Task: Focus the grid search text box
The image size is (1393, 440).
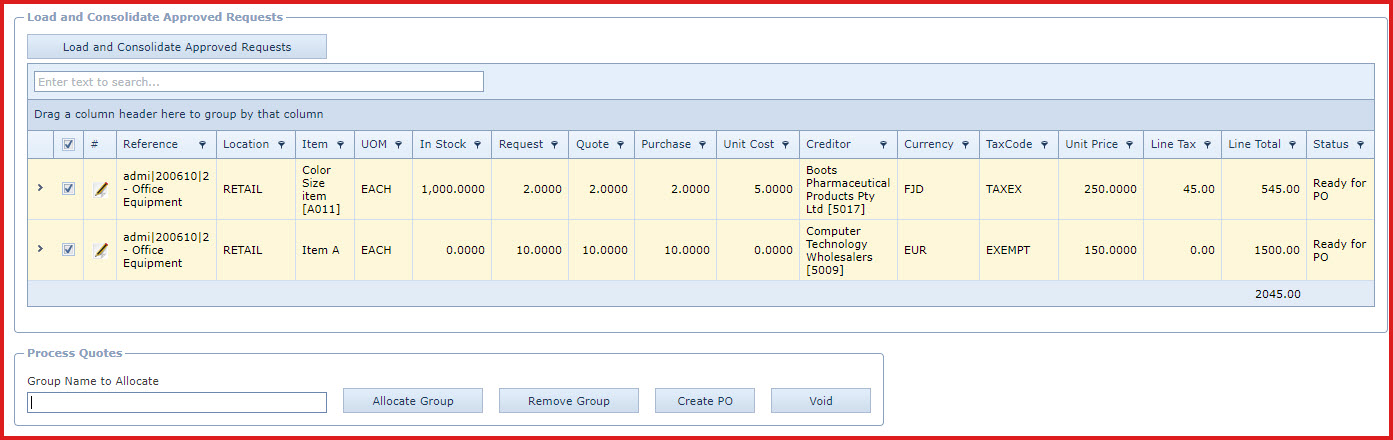Action: coord(259,82)
